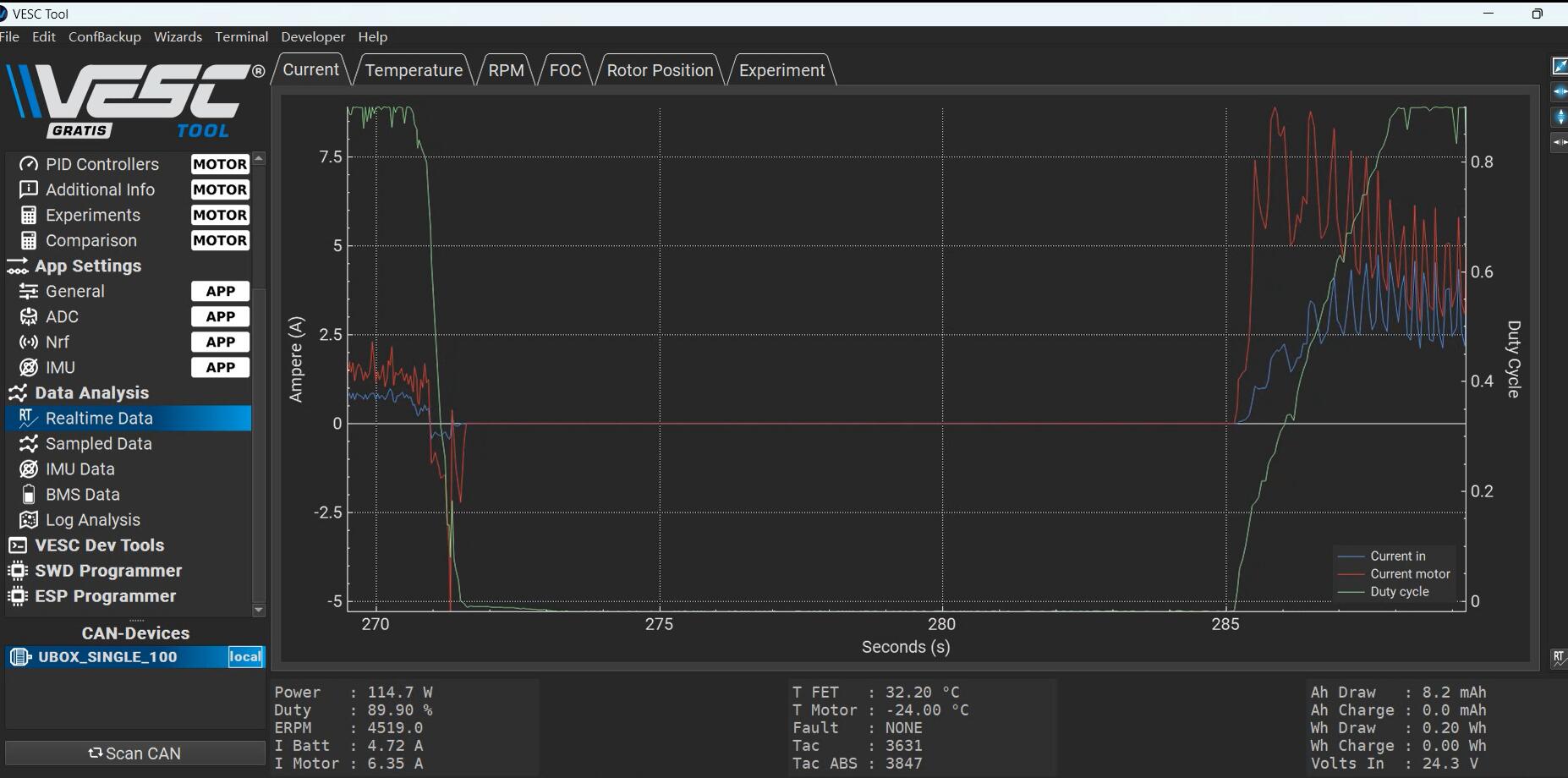1568x778 pixels.
Task: Open General app settings page
Action: point(129,291)
